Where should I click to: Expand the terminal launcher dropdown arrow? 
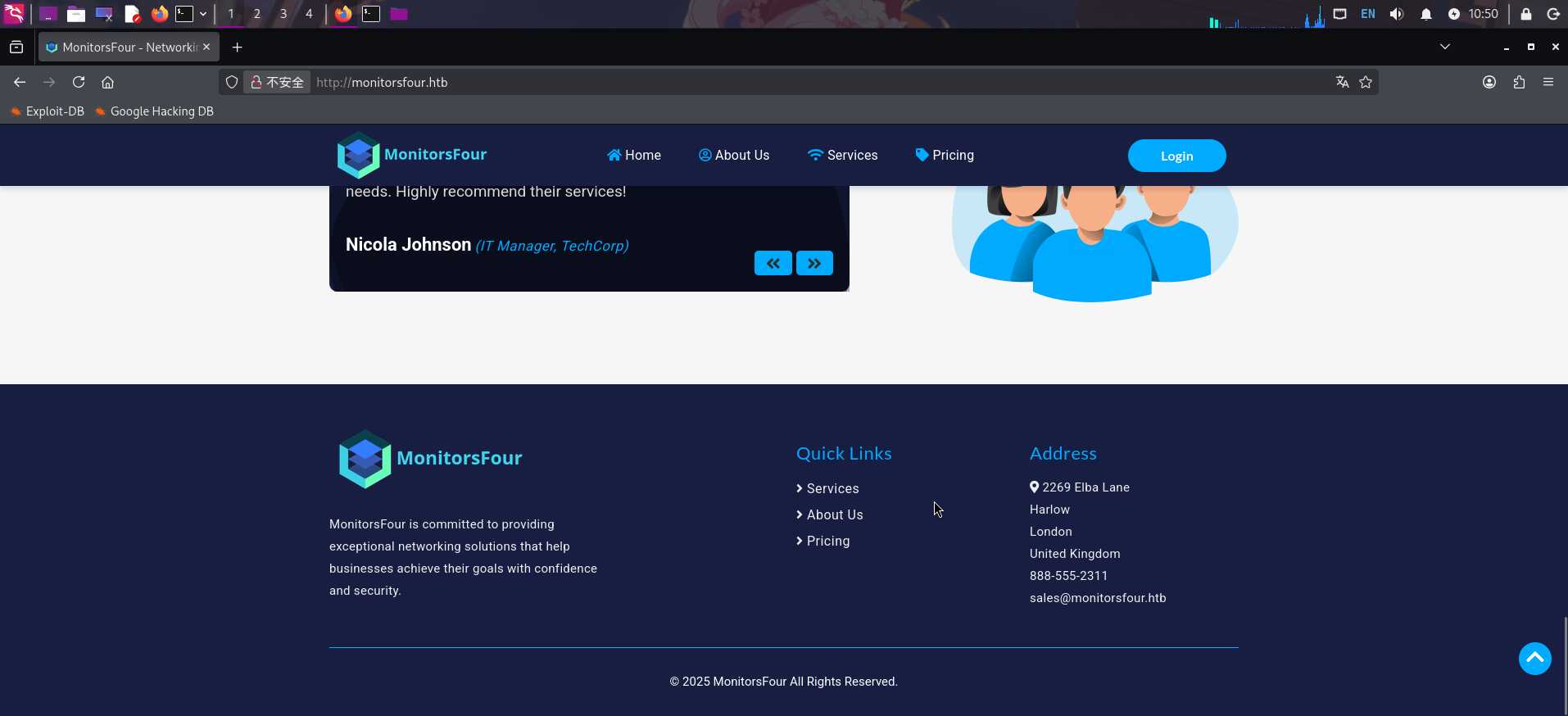pyautogui.click(x=203, y=14)
